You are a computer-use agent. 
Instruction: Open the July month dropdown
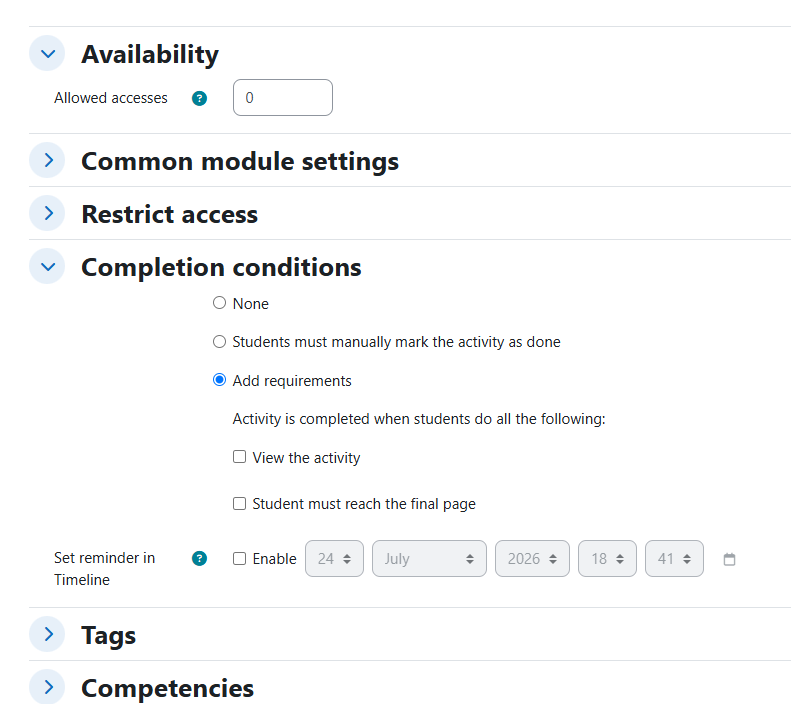tap(429, 559)
